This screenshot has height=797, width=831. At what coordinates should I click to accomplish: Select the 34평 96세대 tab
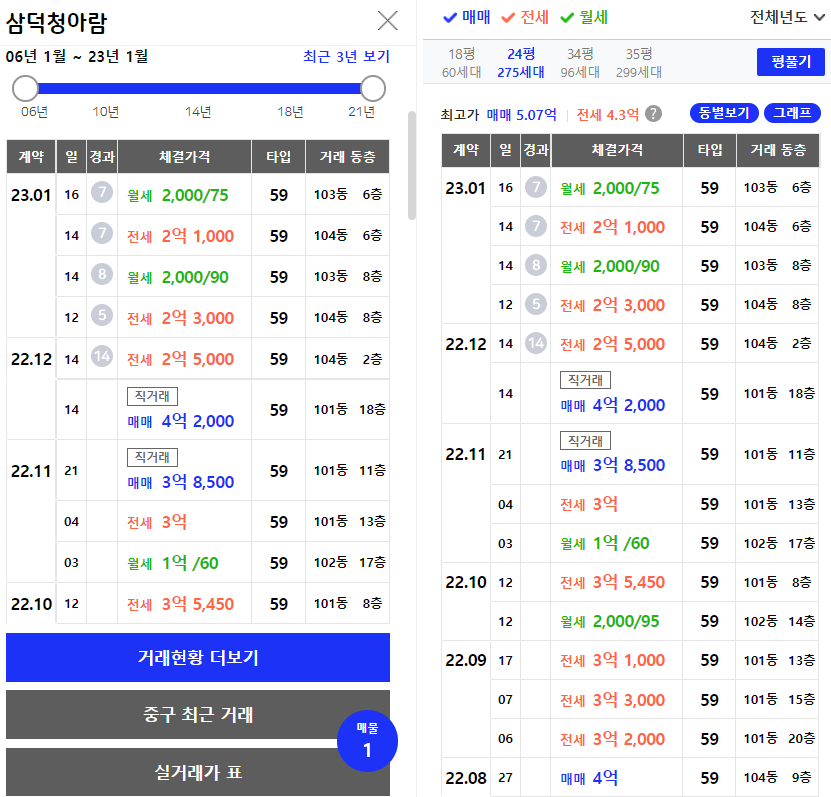[580, 63]
